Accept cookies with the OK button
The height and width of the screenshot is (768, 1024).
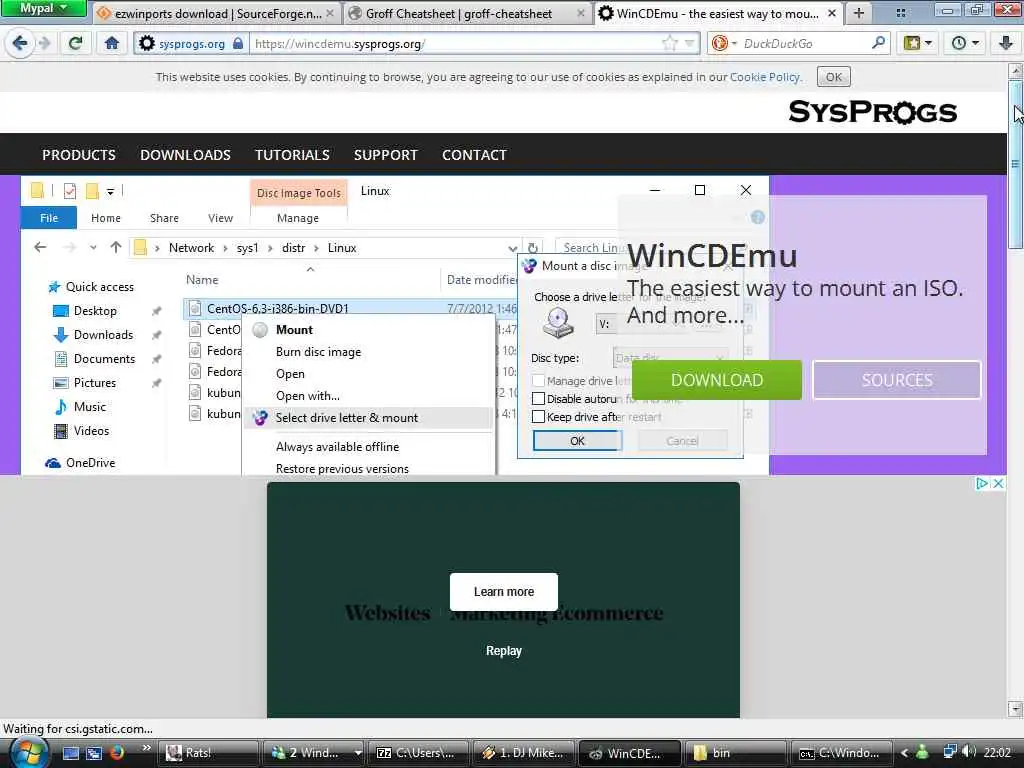point(834,77)
